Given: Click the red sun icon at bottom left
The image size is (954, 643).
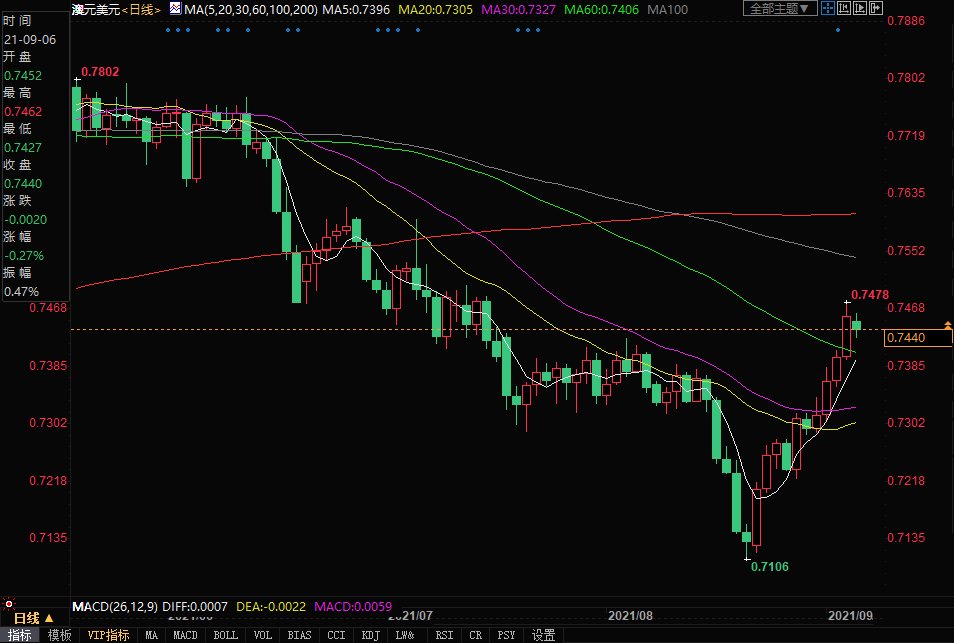Looking at the screenshot, I should (11, 605).
